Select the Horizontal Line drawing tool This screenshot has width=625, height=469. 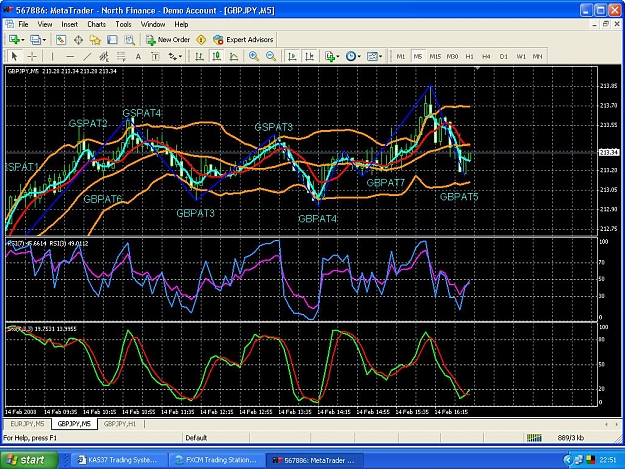(70, 56)
